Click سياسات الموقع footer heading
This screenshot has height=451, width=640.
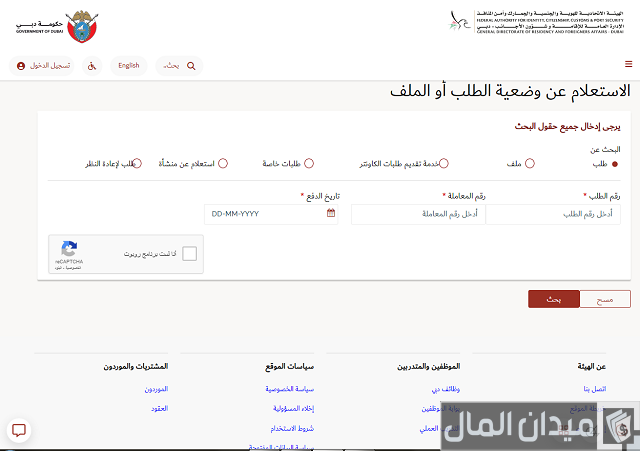coord(289,367)
